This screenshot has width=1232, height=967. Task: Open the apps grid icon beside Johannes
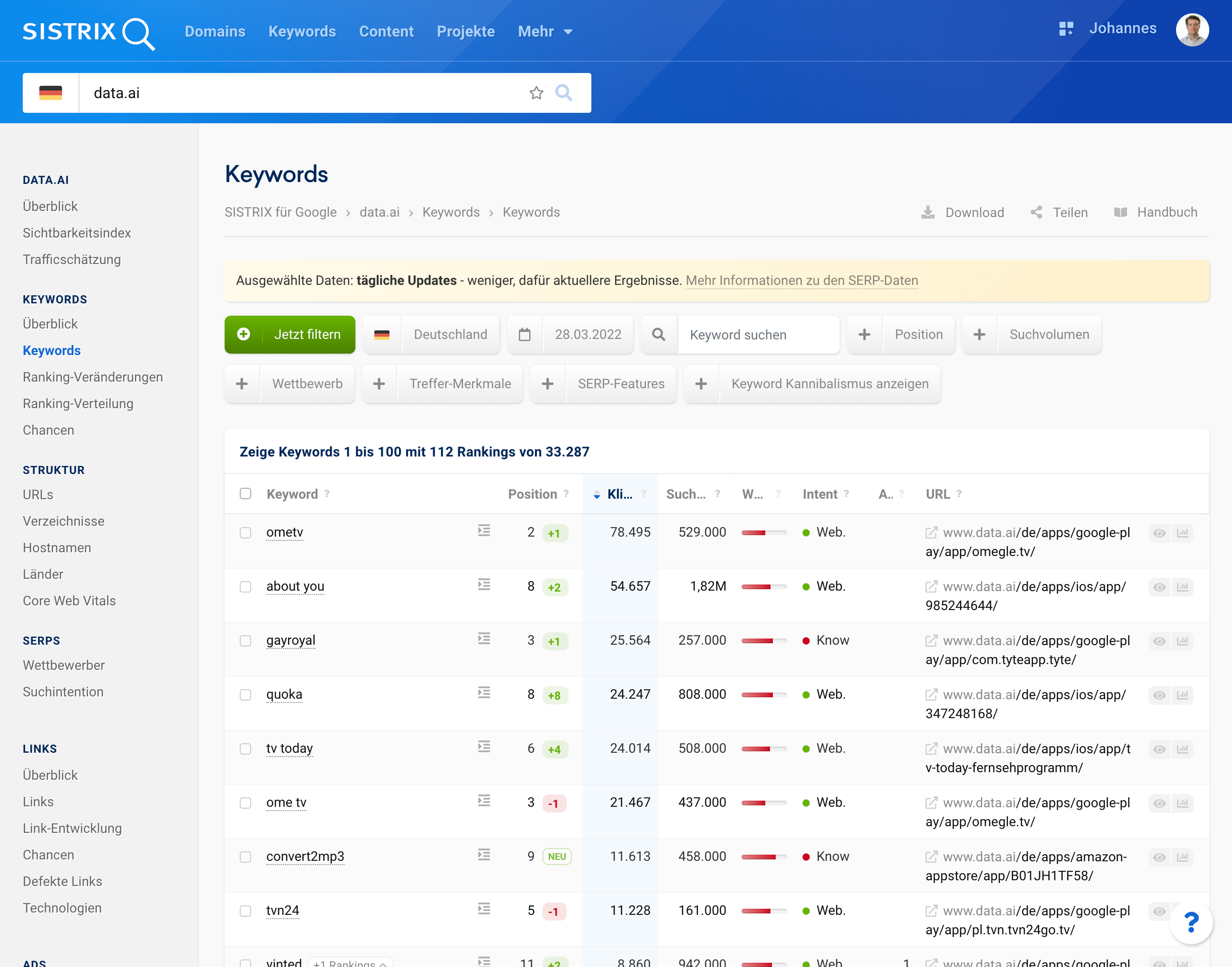click(1066, 29)
